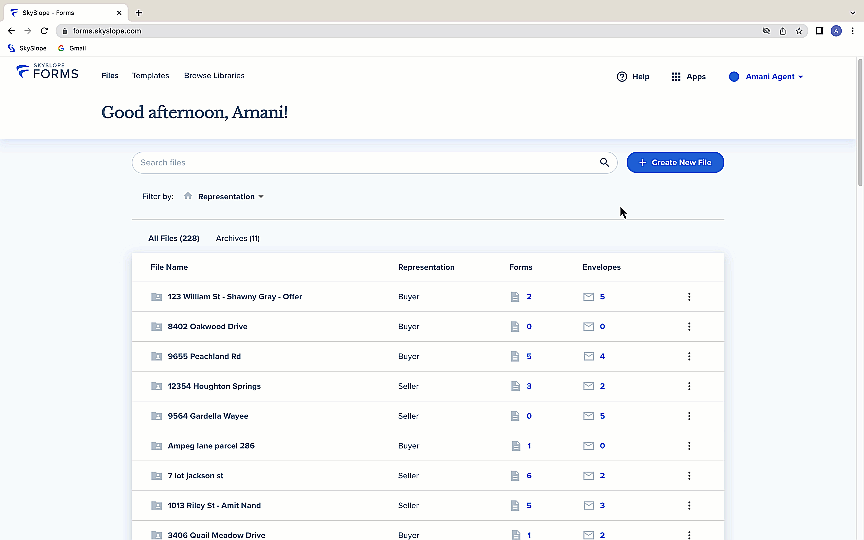864x540 pixels.
Task: Click forms count 0 for 9564 Gardella Wayee
Action: pyautogui.click(x=528, y=416)
